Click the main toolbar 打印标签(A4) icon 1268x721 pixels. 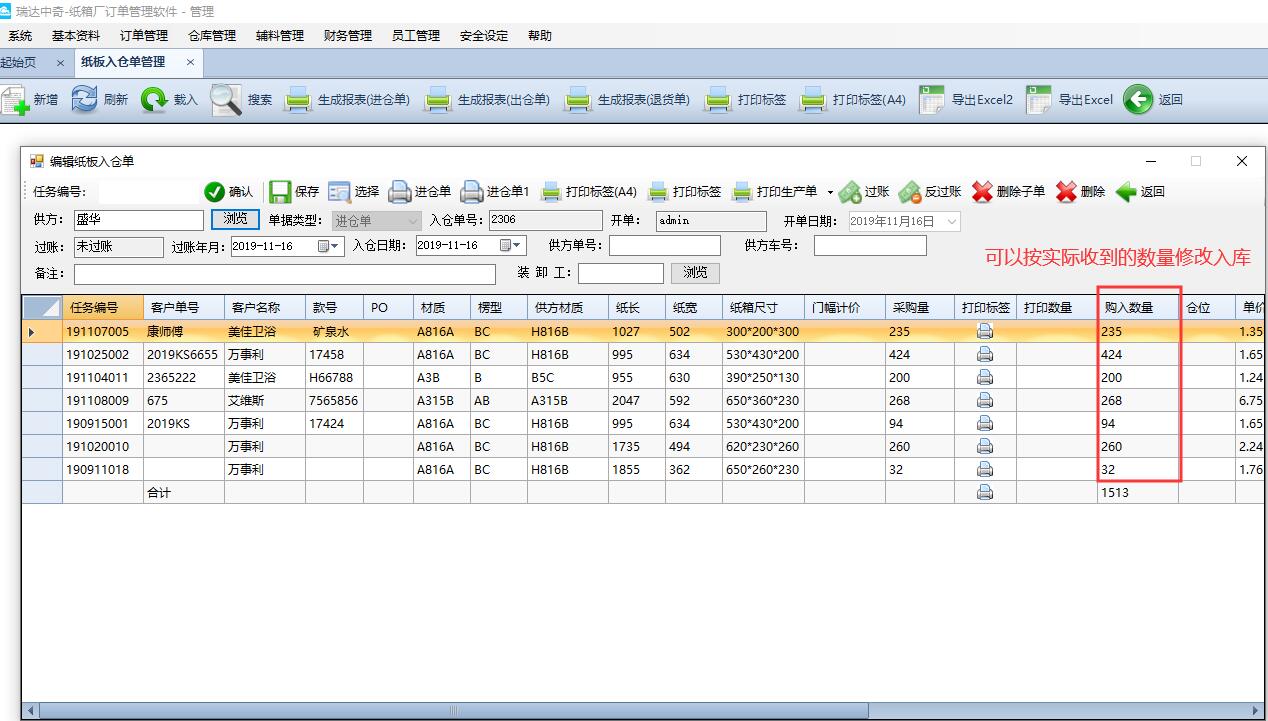coord(814,100)
